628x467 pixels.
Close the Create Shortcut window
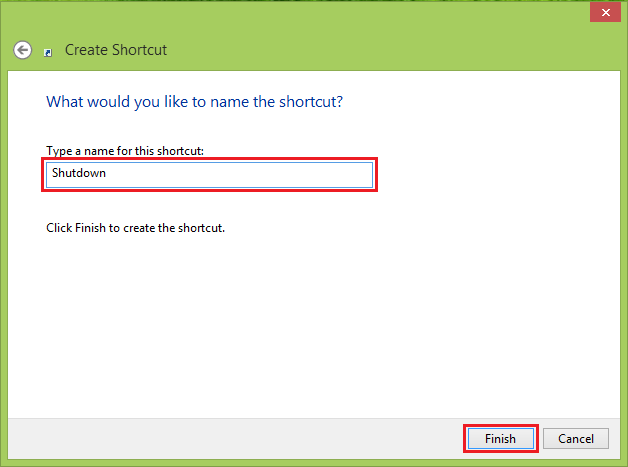pyautogui.click(x=606, y=12)
